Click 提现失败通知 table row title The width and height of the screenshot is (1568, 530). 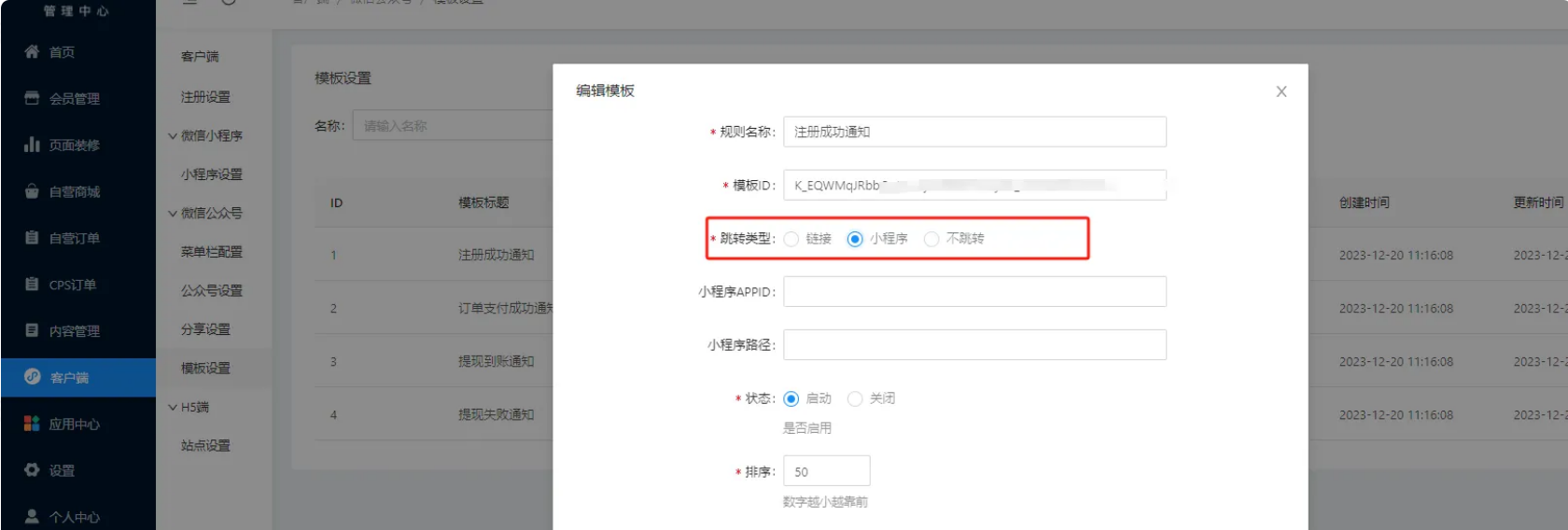click(497, 414)
